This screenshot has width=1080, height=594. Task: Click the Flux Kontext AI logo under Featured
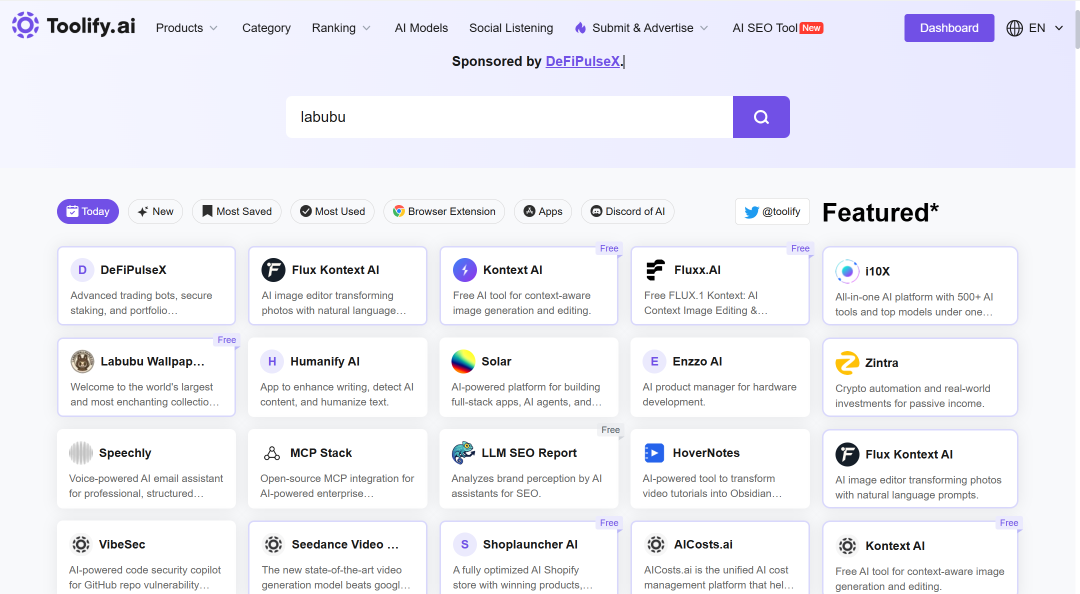(847, 454)
